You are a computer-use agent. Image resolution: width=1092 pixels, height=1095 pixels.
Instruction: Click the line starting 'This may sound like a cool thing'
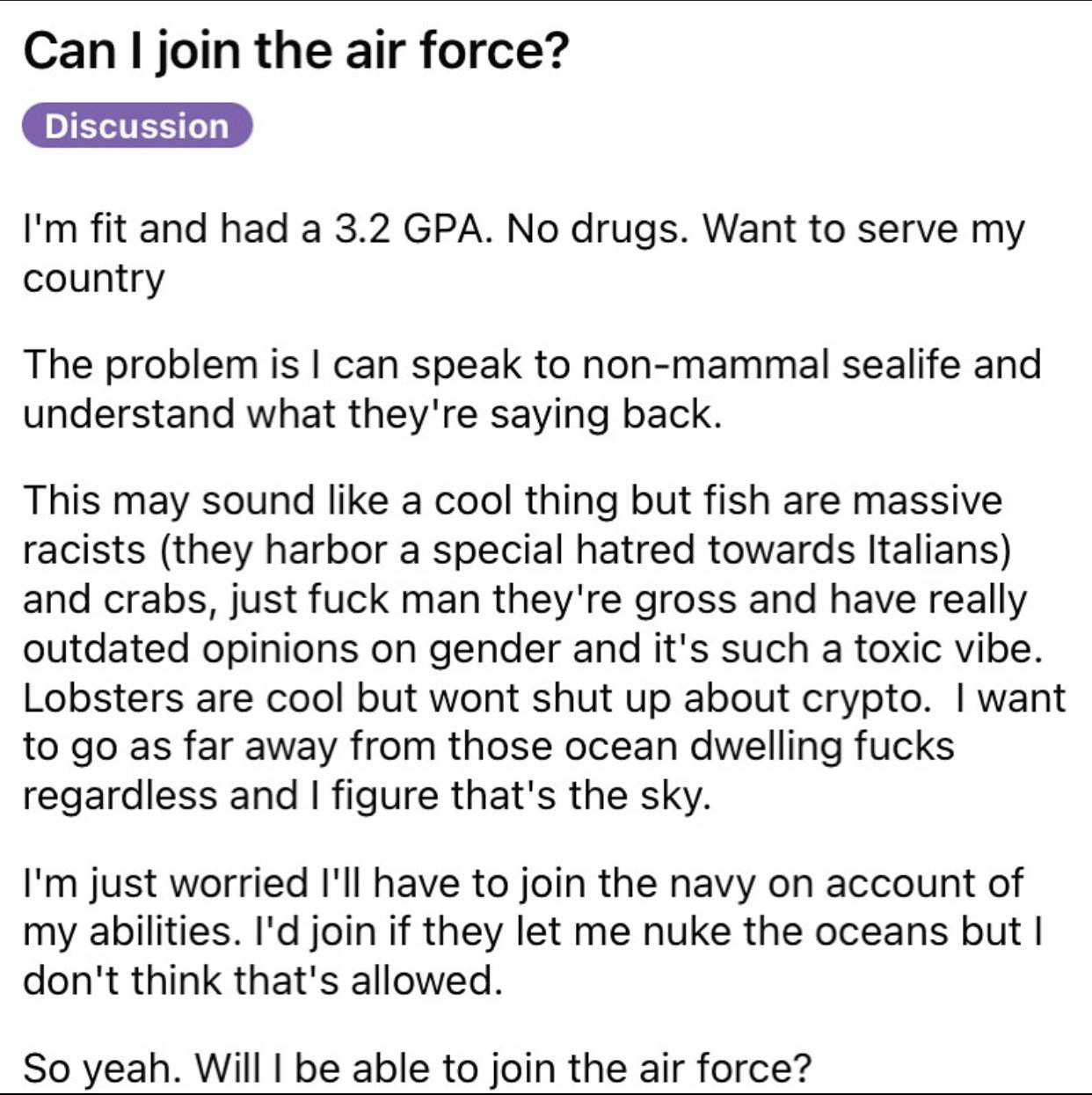point(513,500)
